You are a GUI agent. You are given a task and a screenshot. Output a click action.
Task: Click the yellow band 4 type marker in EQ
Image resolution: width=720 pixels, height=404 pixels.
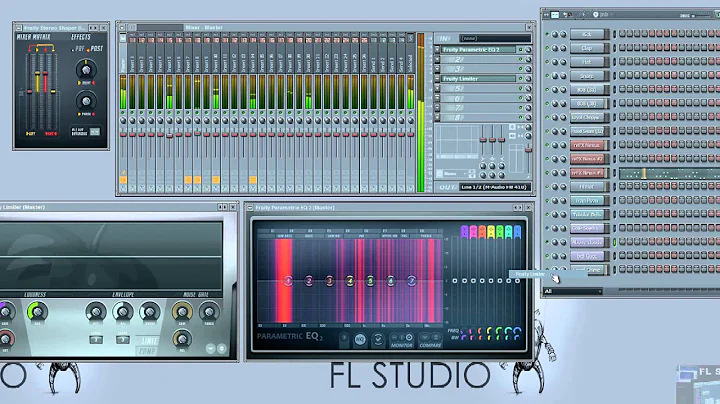coord(491,231)
